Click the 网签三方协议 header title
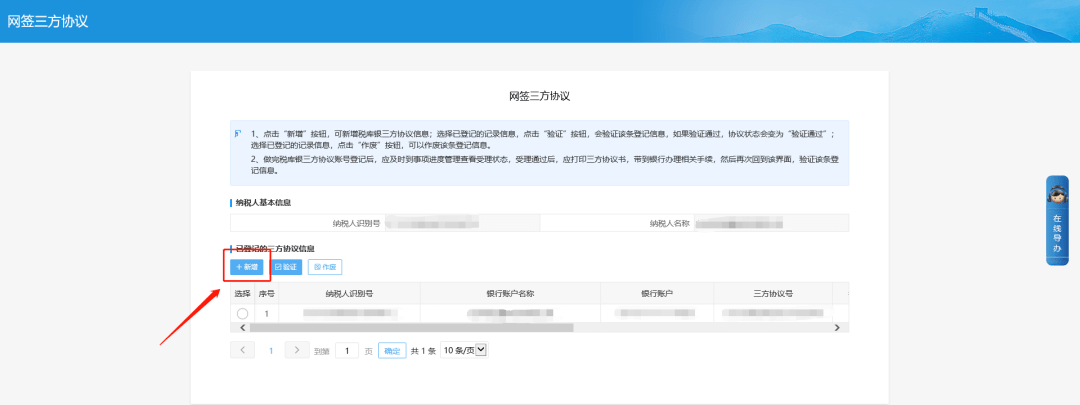Image resolution: width=1080 pixels, height=405 pixels. point(48,21)
